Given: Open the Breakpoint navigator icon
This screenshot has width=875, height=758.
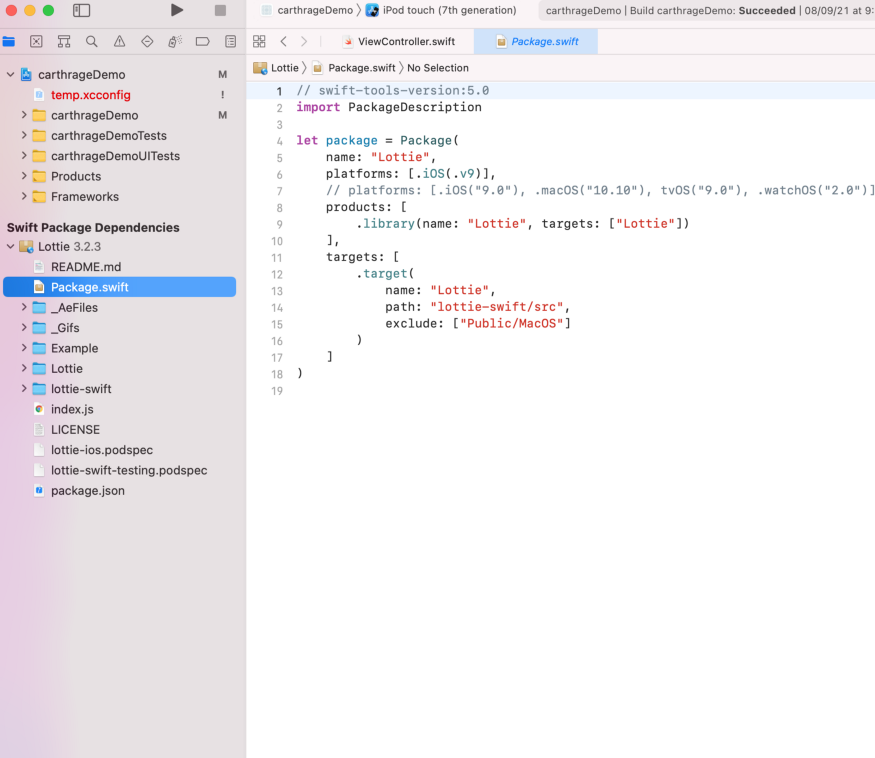Looking at the screenshot, I should (x=203, y=41).
